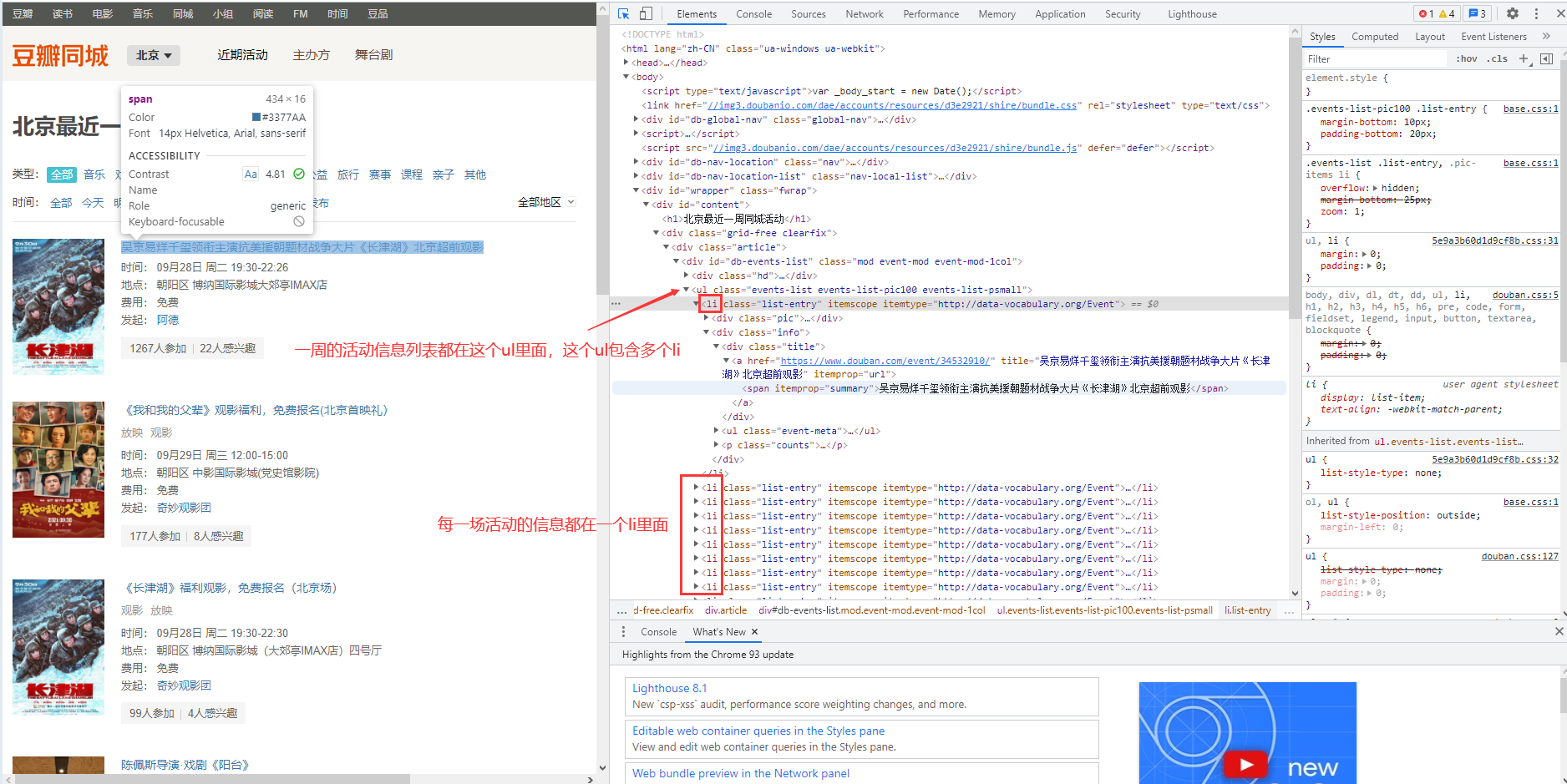
Task: Open the Lighthouse tab
Action: [x=1192, y=14]
